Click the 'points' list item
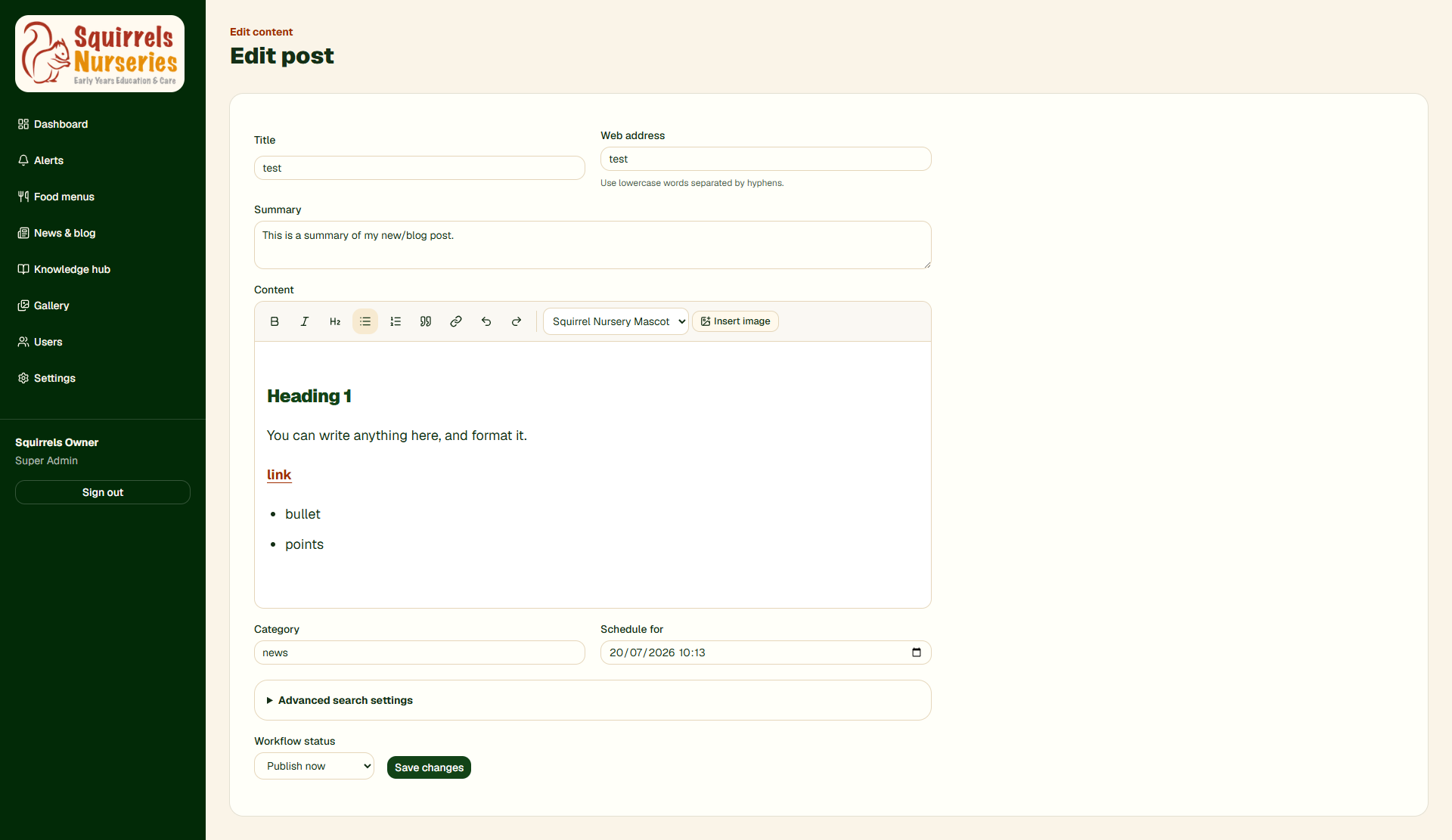 [x=304, y=544]
